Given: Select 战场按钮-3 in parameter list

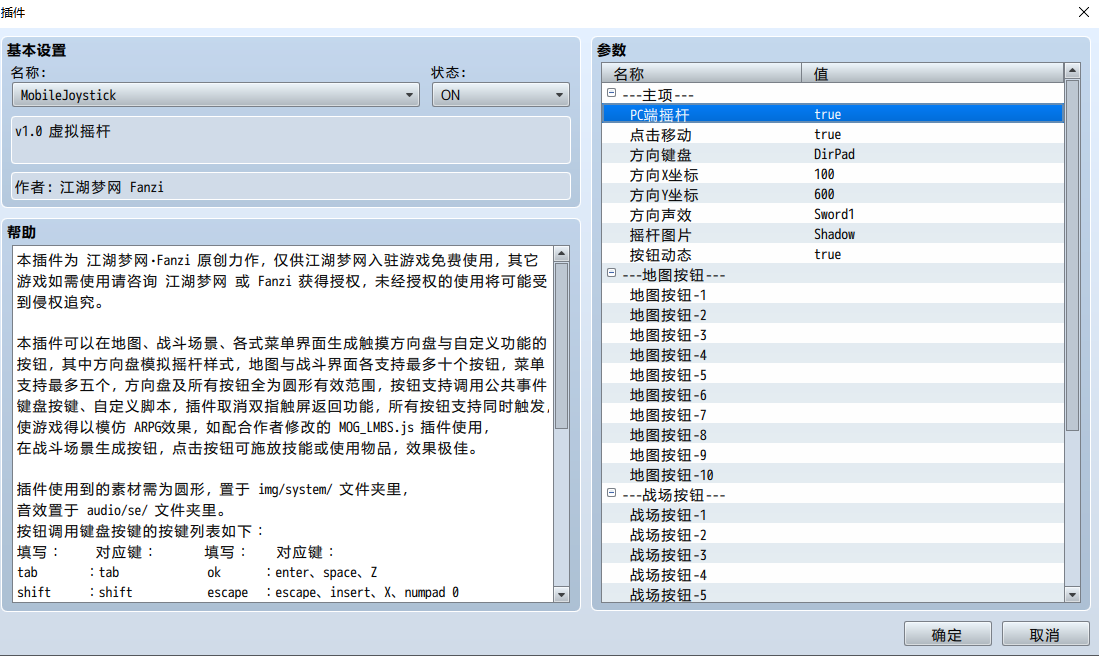Looking at the screenshot, I should (x=668, y=555).
